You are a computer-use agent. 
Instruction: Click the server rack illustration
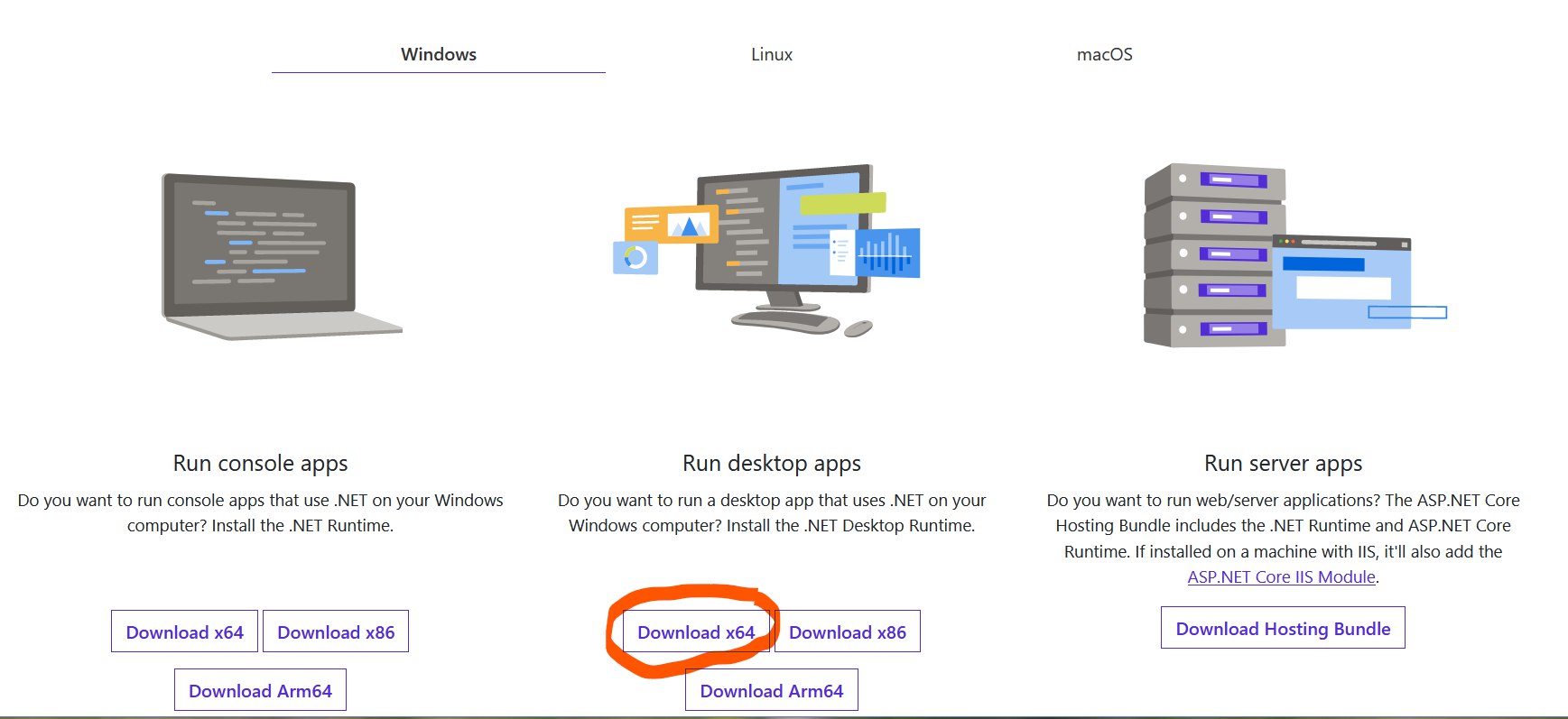tap(1295, 255)
